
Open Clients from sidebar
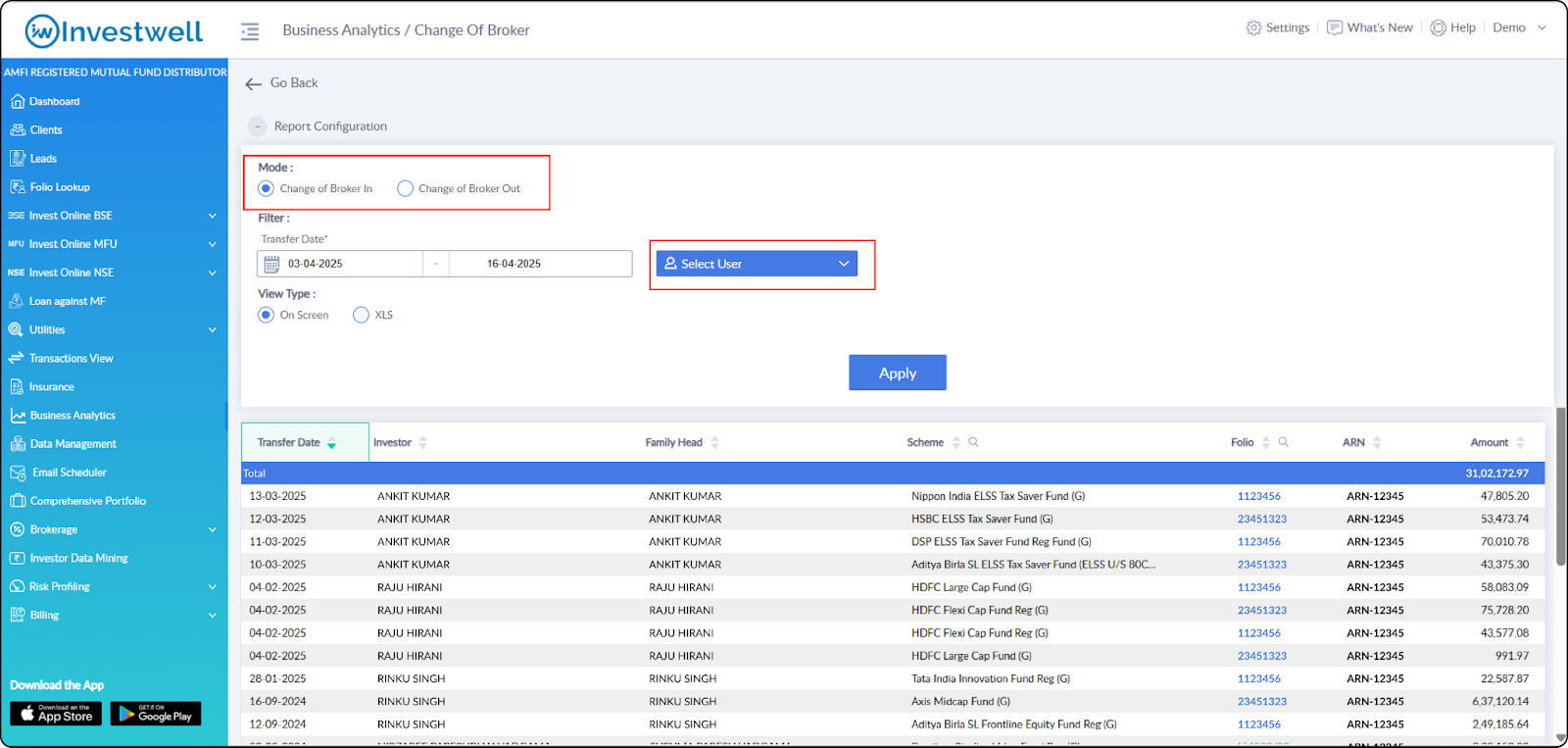tap(46, 129)
